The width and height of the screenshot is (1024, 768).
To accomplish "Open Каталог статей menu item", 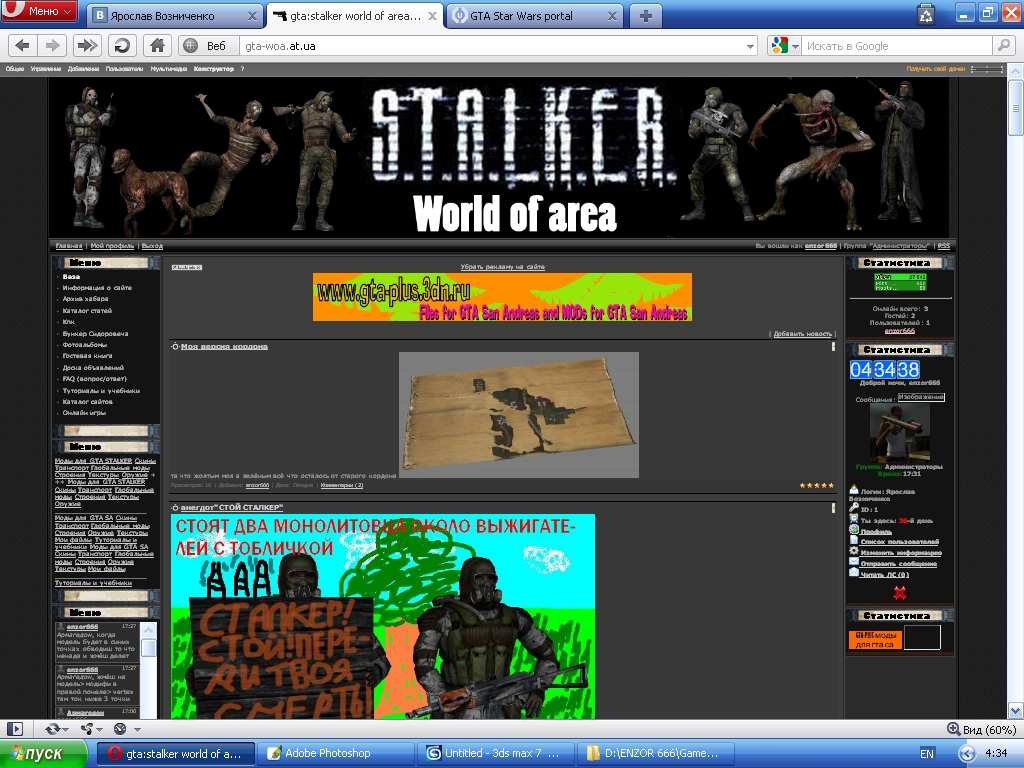I will pos(88,311).
